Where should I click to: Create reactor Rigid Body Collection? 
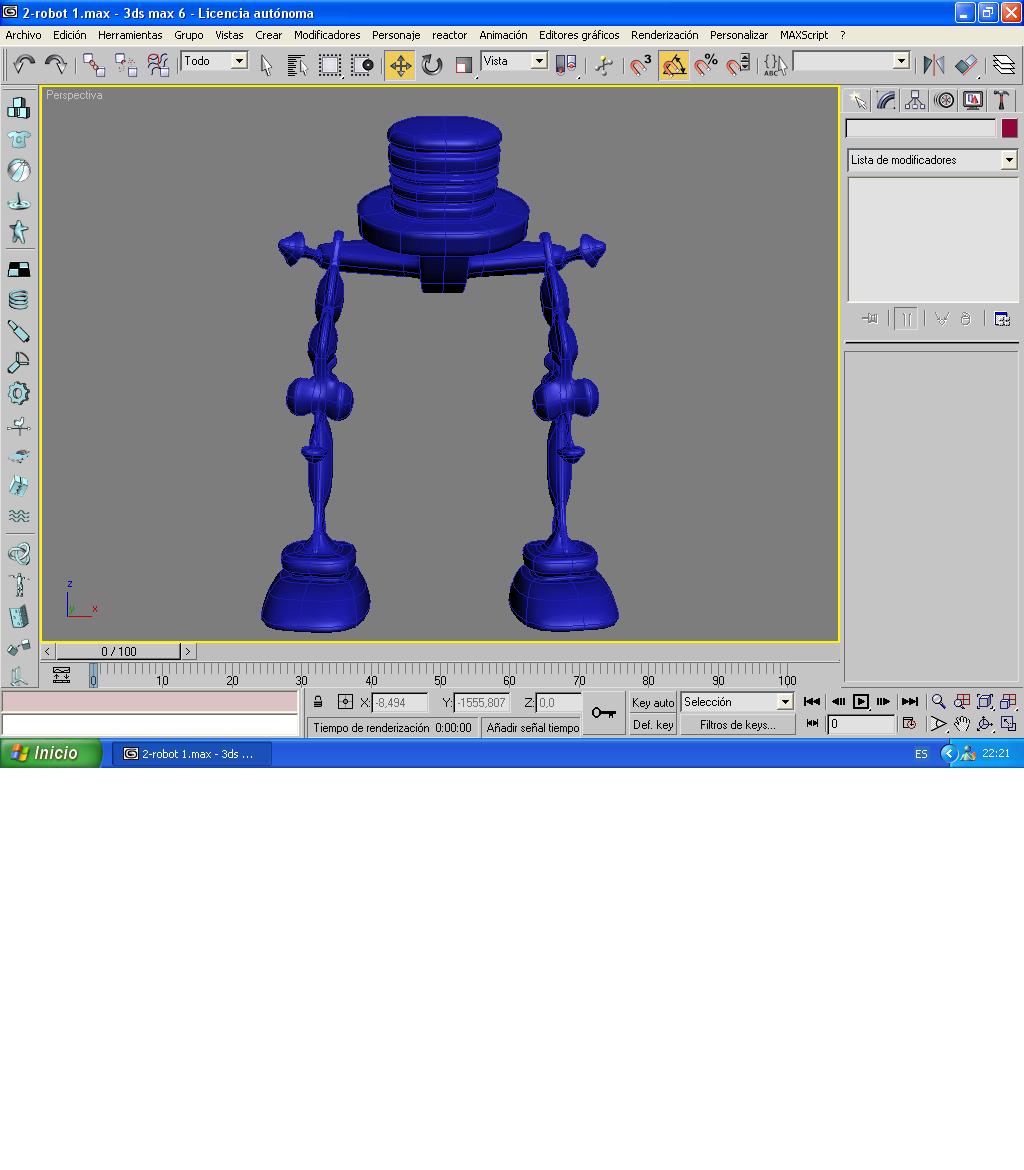tap(19, 108)
